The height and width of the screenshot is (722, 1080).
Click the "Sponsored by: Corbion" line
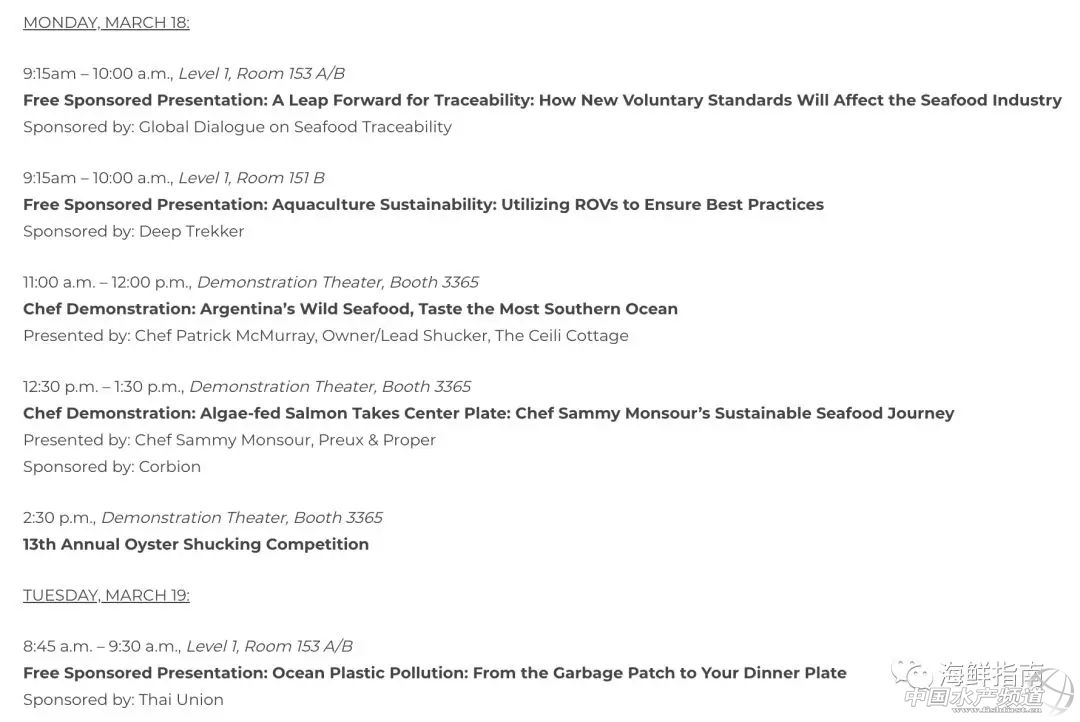click(112, 466)
